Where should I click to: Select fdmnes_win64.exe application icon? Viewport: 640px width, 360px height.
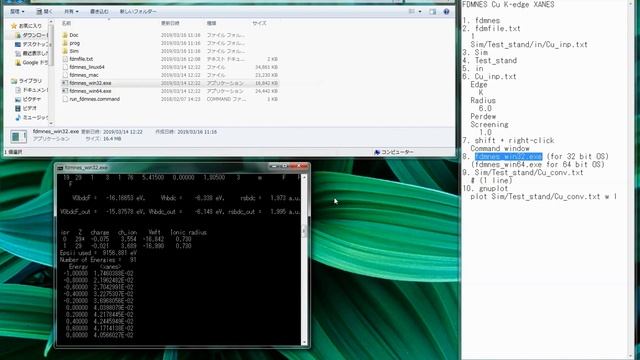point(65,91)
